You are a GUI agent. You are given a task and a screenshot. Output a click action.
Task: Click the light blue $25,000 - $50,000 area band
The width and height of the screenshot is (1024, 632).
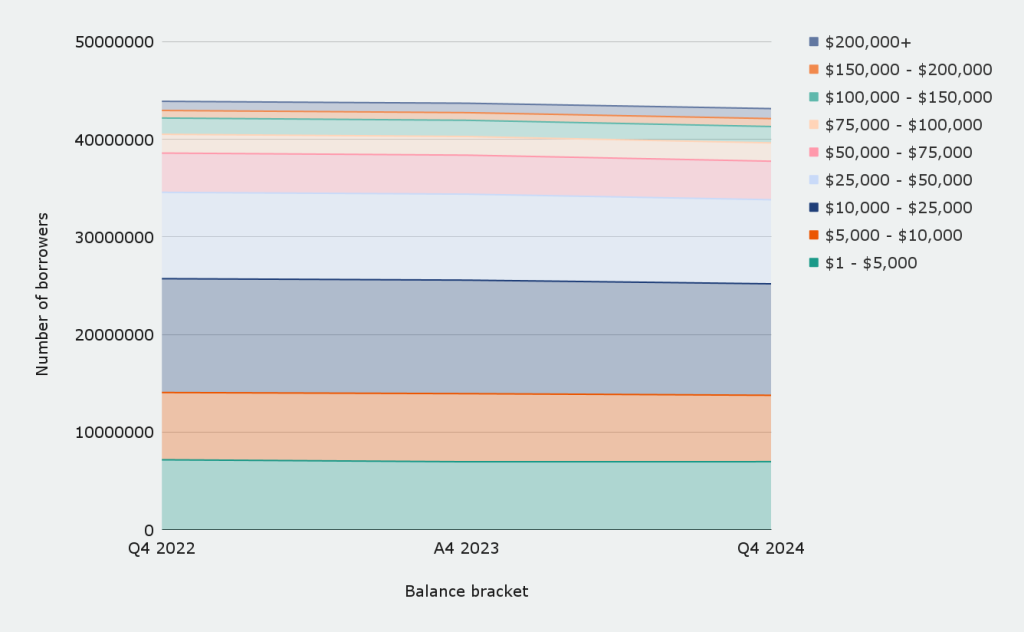tap(466, 237)
